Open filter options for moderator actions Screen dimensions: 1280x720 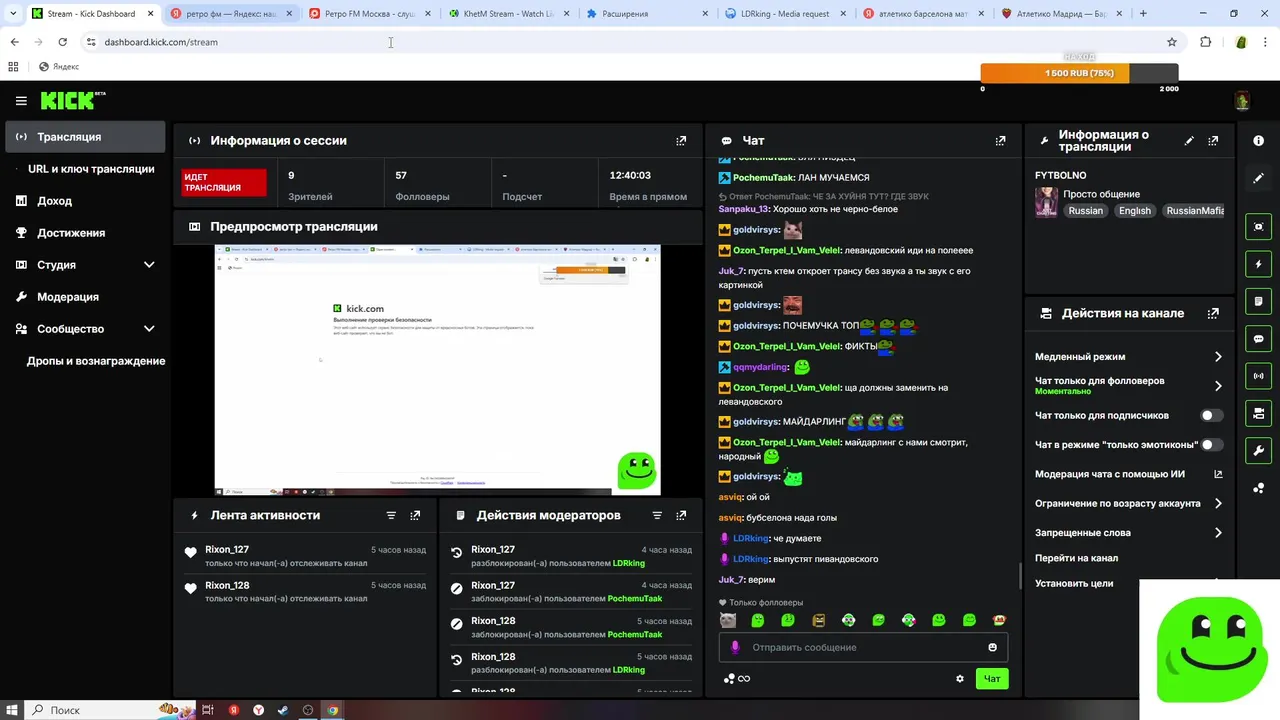pyautogui.click(x=657, y=515)
